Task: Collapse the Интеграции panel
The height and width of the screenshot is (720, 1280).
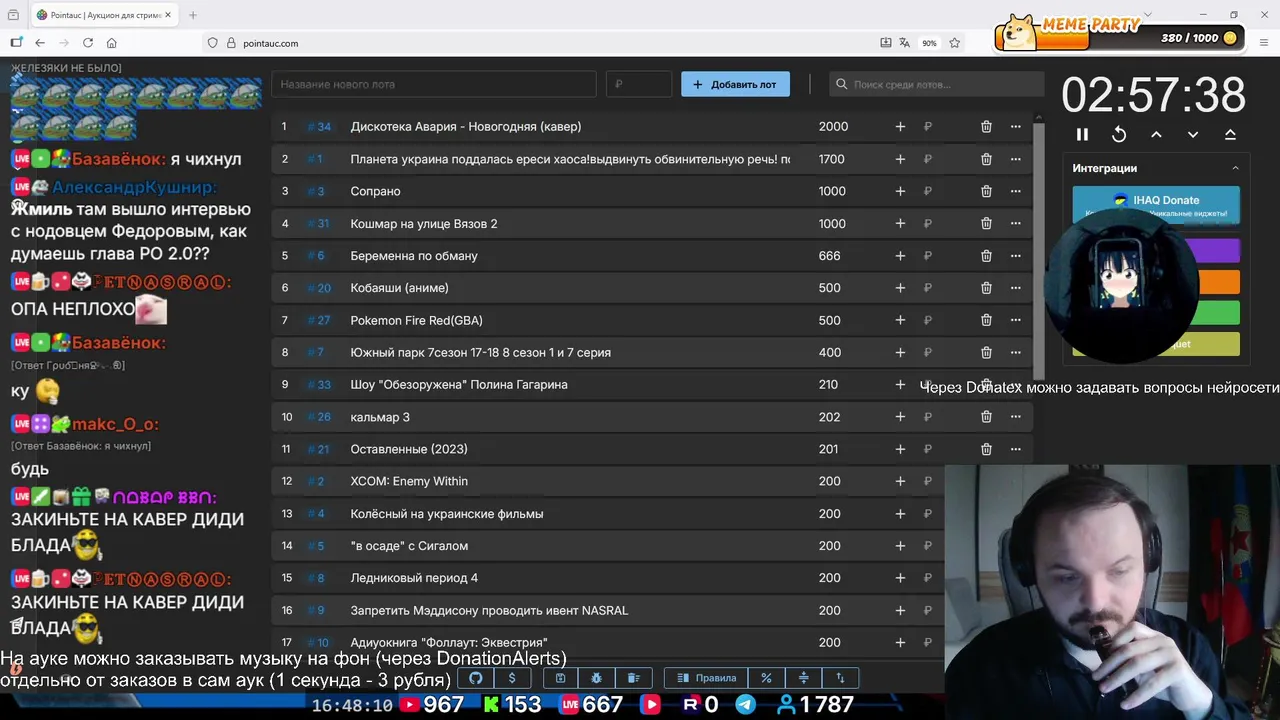Action: [1235, 168]
